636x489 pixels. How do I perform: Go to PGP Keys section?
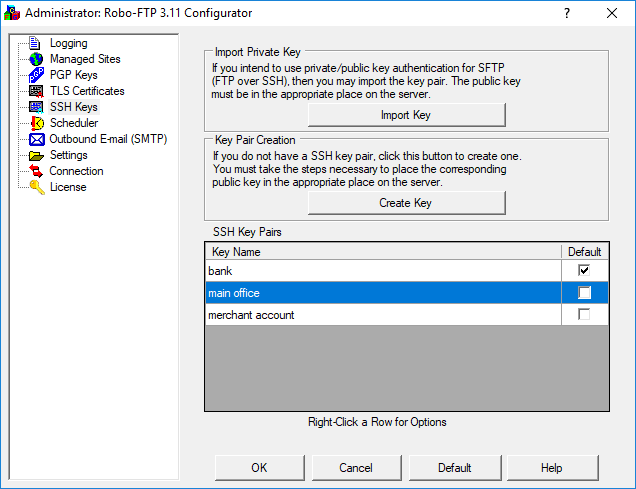[73, 75]
